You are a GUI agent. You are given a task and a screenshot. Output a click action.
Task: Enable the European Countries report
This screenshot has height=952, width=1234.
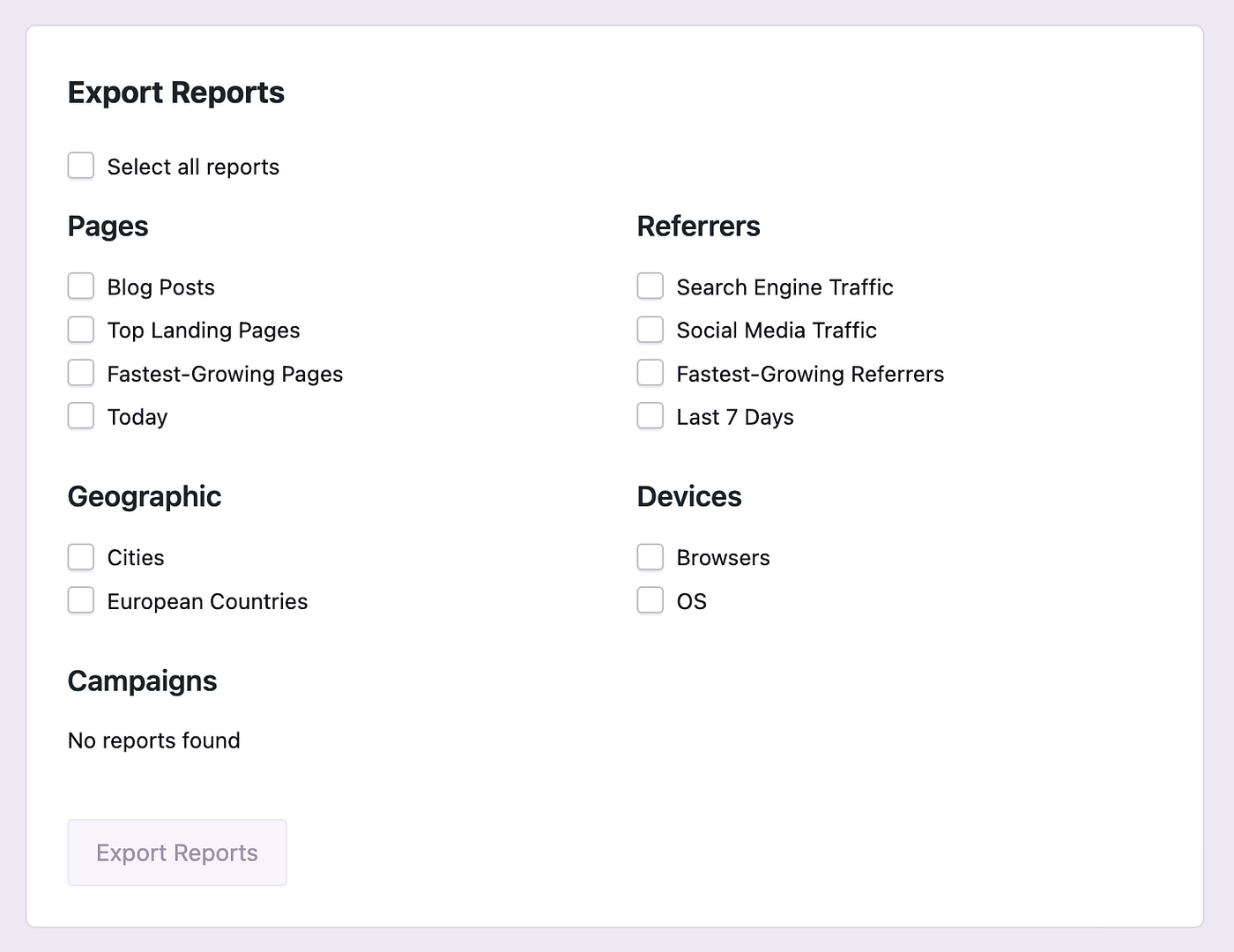[x=80, y=599]
